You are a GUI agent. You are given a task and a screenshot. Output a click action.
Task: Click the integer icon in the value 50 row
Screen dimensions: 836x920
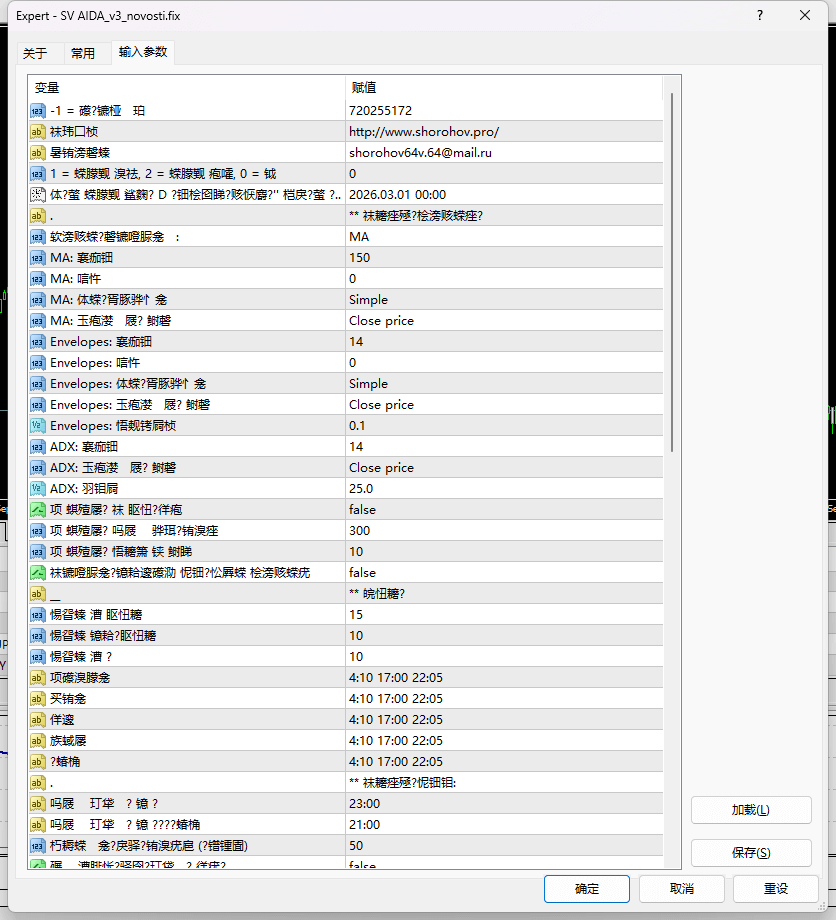click(x=38, y=846)
